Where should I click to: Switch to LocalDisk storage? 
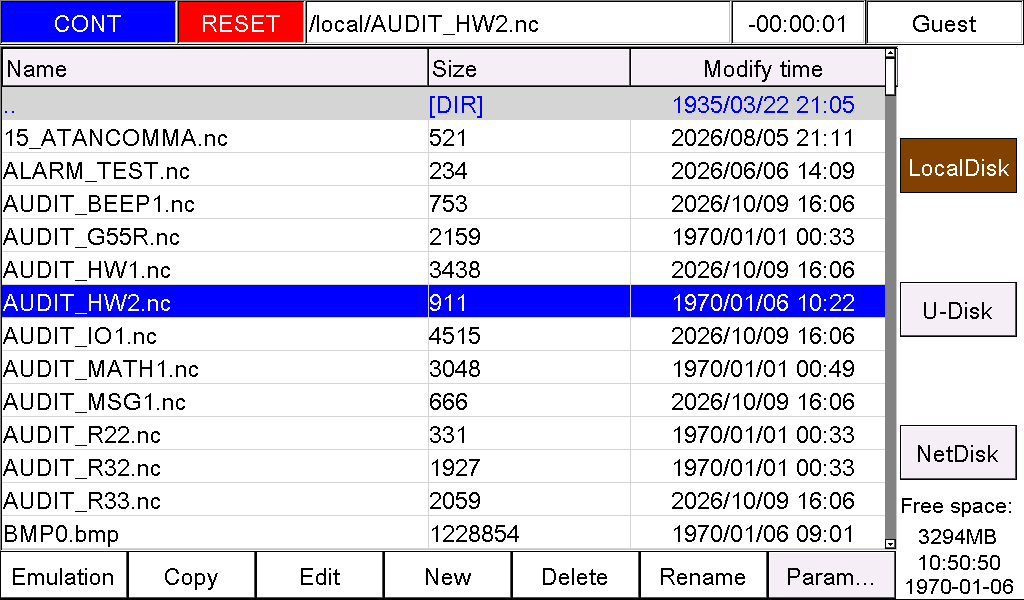tap(958, 166)
